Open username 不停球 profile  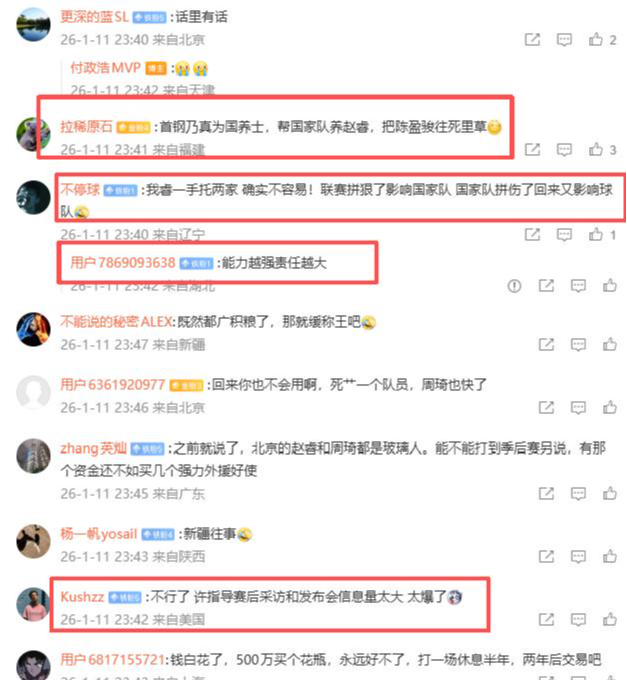click(80, 190)
